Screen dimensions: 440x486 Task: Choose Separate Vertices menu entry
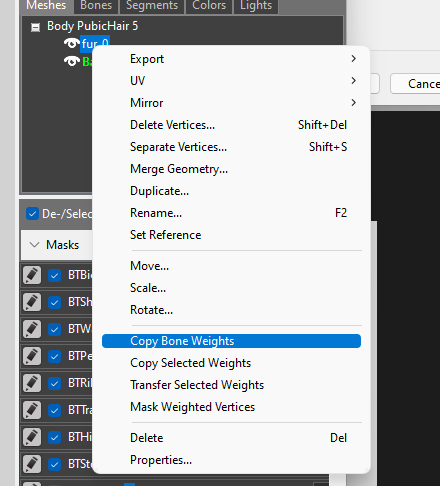pos(231,147)
